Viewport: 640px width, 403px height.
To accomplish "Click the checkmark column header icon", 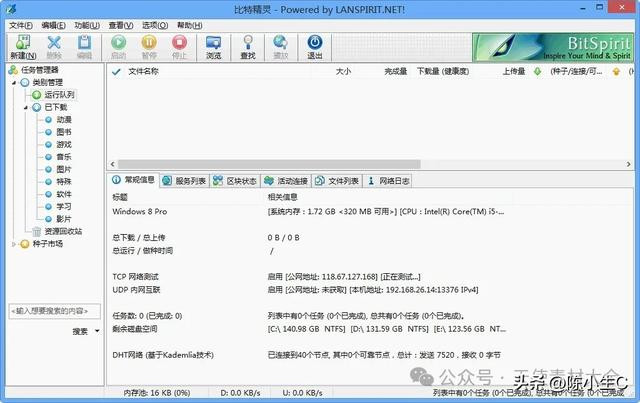I will pyautogui.click(x=116, y=72).
